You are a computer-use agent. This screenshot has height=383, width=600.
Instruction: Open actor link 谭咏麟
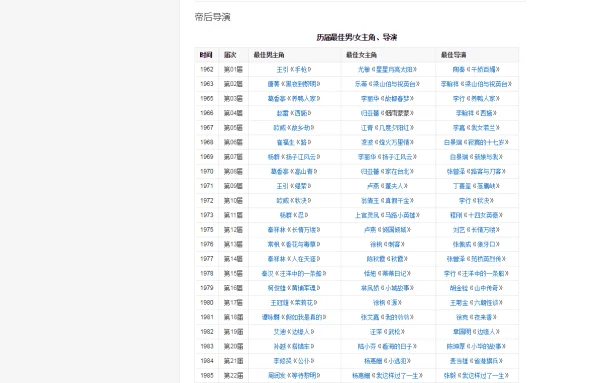[x=271, y=317]
